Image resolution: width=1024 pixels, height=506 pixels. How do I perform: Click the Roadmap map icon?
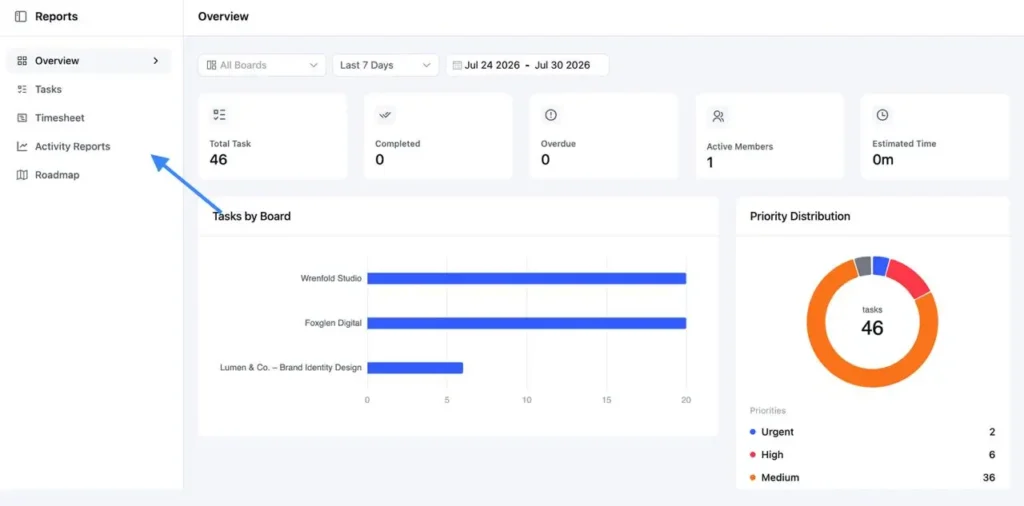tap(22, 175)
